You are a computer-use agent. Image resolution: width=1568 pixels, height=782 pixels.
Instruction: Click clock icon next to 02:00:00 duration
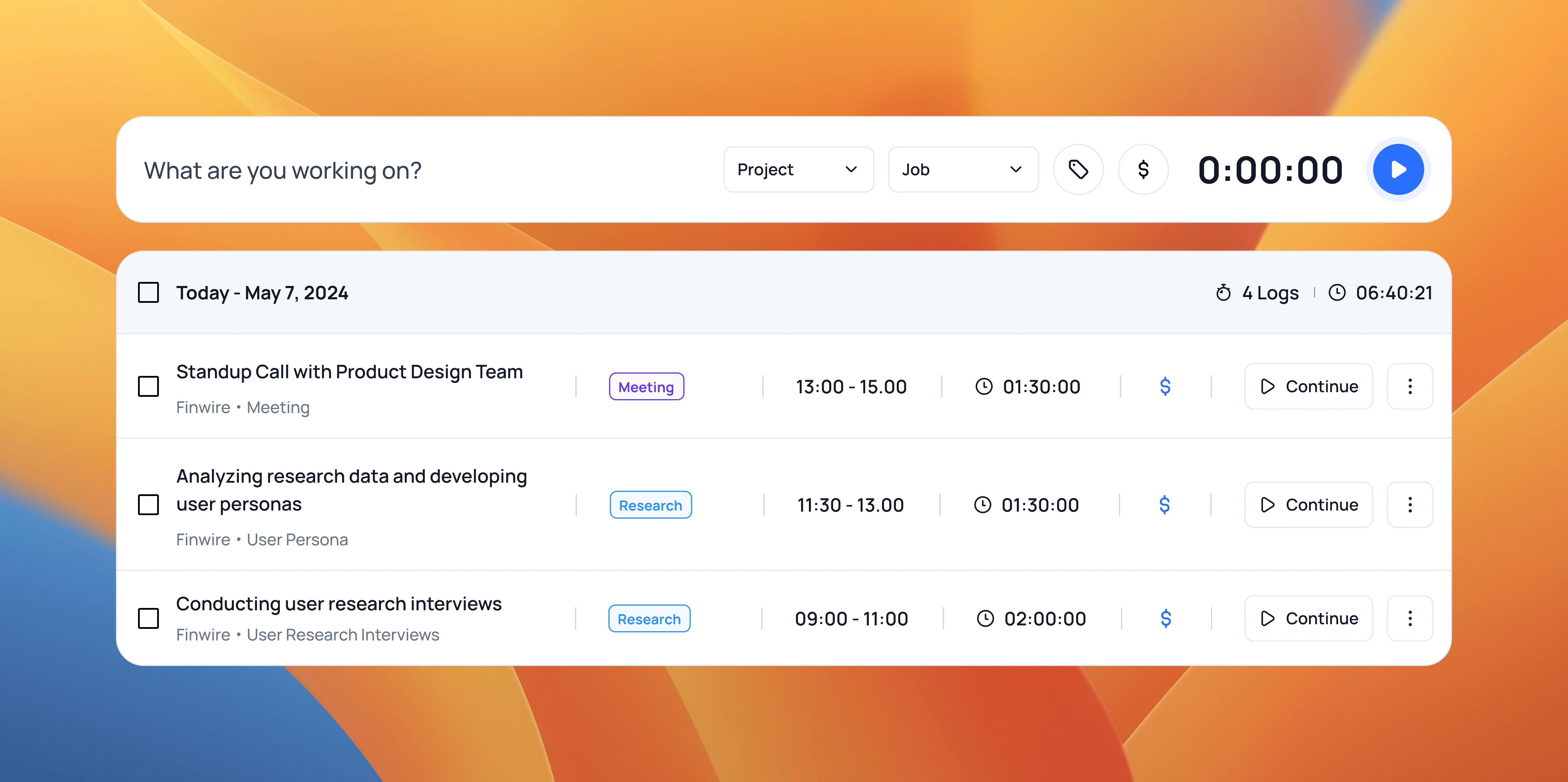coord(985,618)
